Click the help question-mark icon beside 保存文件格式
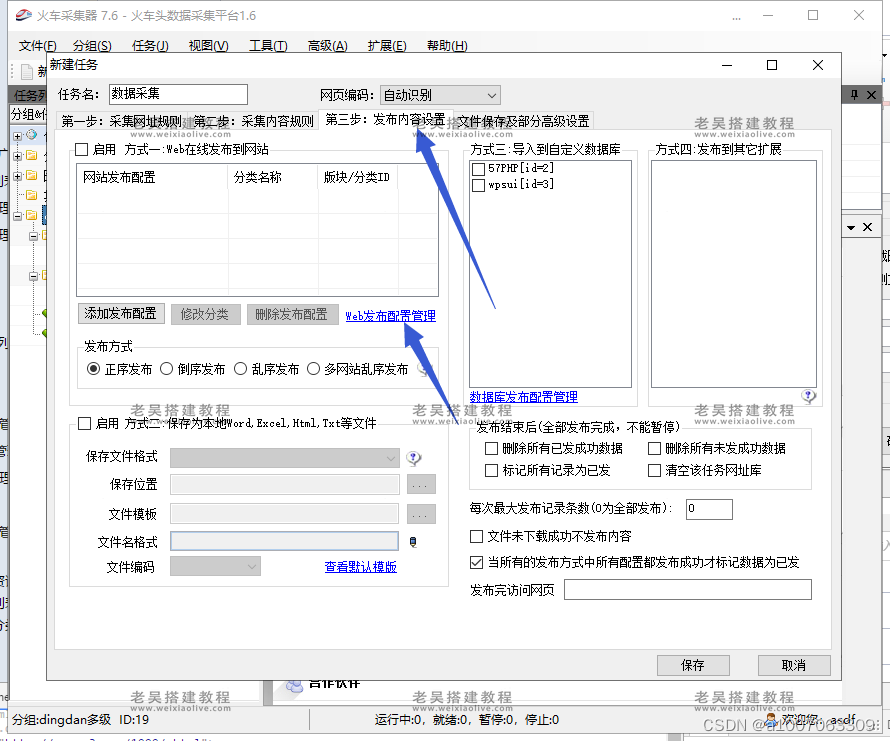The height and width of the screenshot is (741, 890). (412, 457)
